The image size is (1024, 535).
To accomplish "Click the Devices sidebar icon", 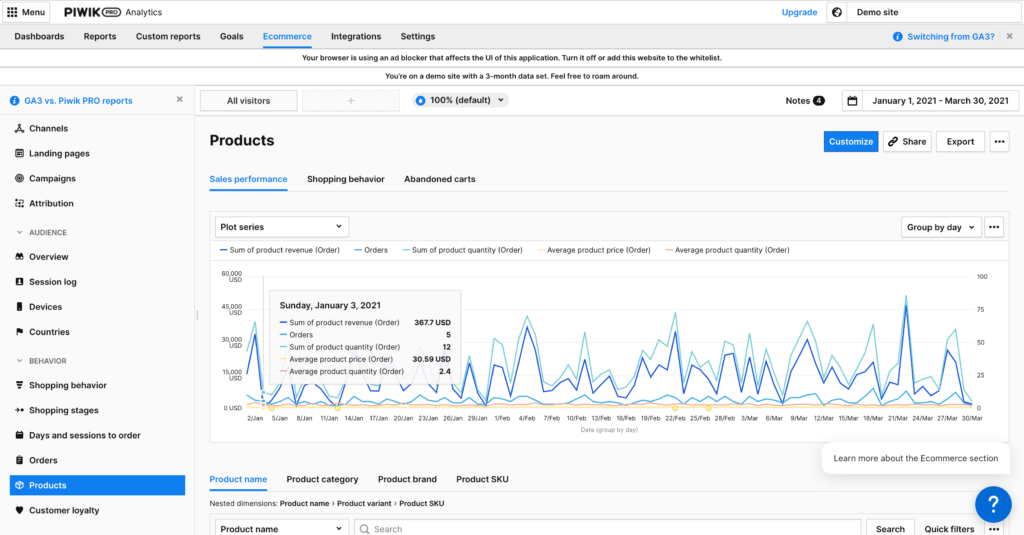I will tap(20, 307).
